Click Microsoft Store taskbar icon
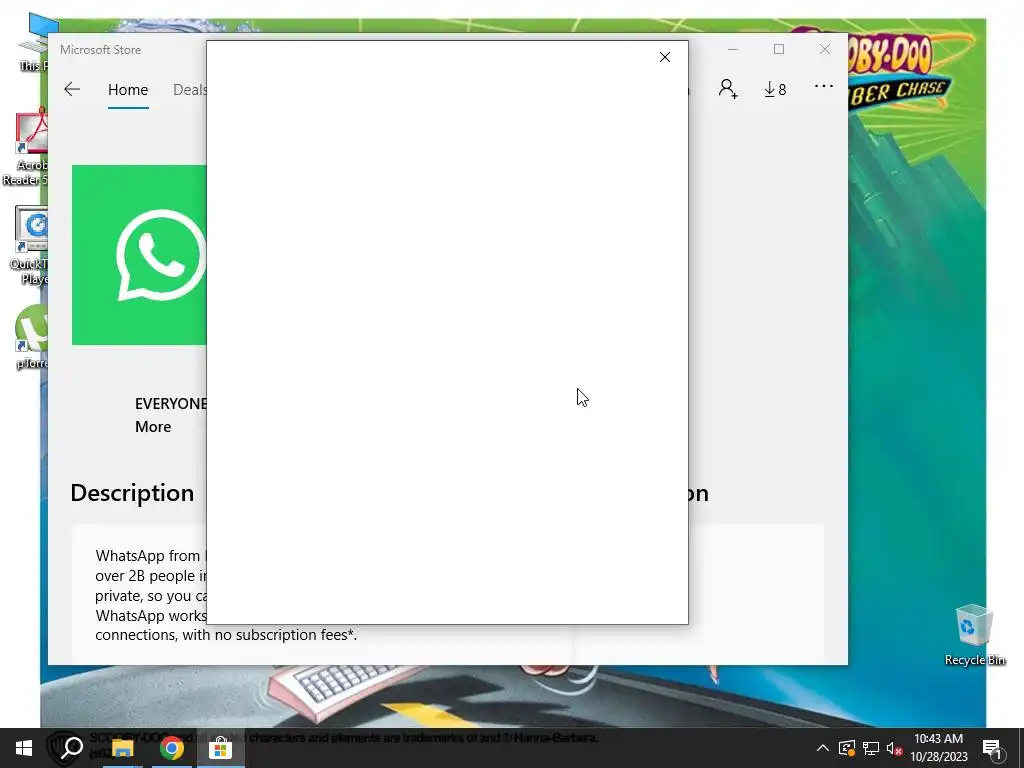Viewport: 1024px width, 768px height. tap(221, 748)
